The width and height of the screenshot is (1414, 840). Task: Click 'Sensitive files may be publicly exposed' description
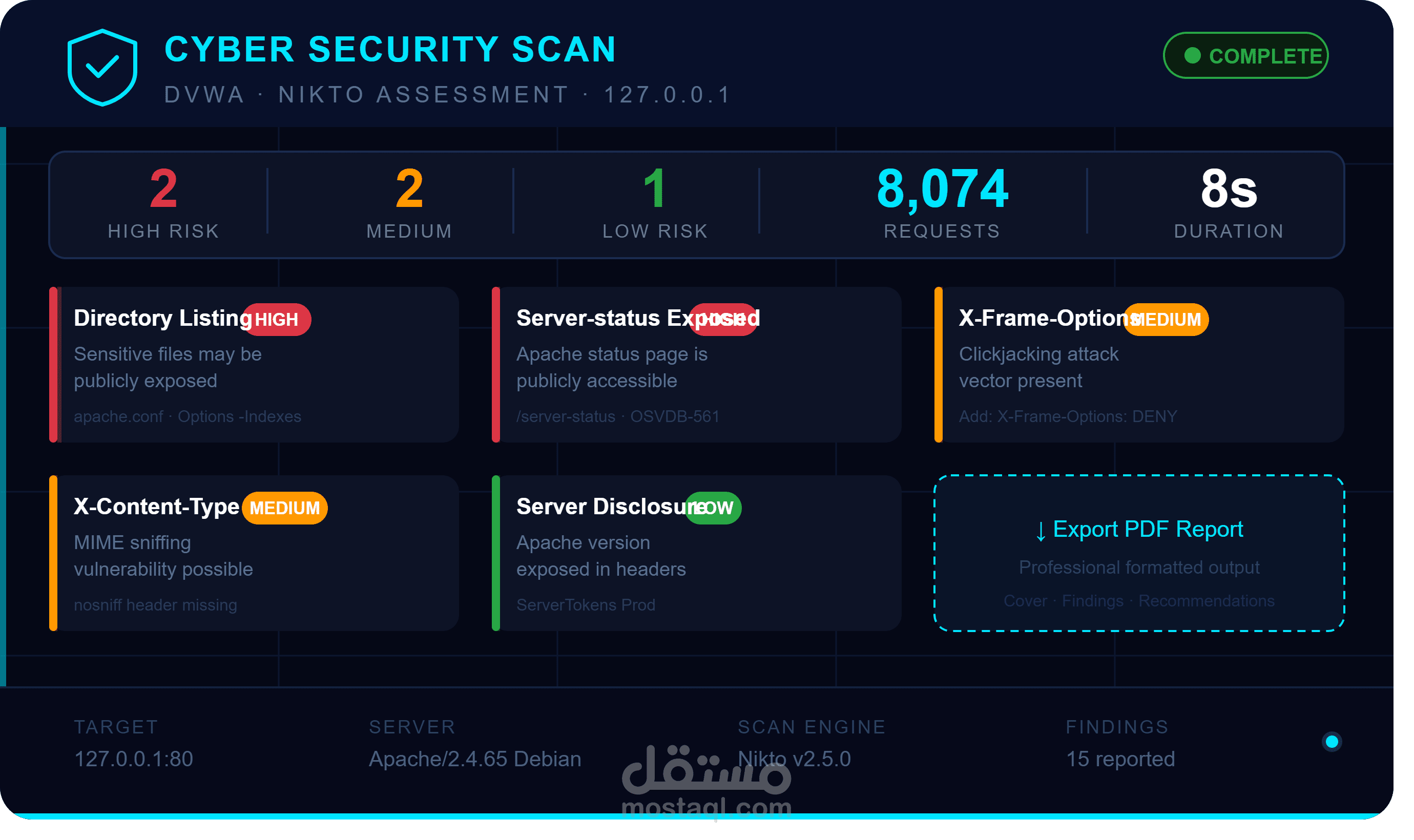click(x=168, y=367)
